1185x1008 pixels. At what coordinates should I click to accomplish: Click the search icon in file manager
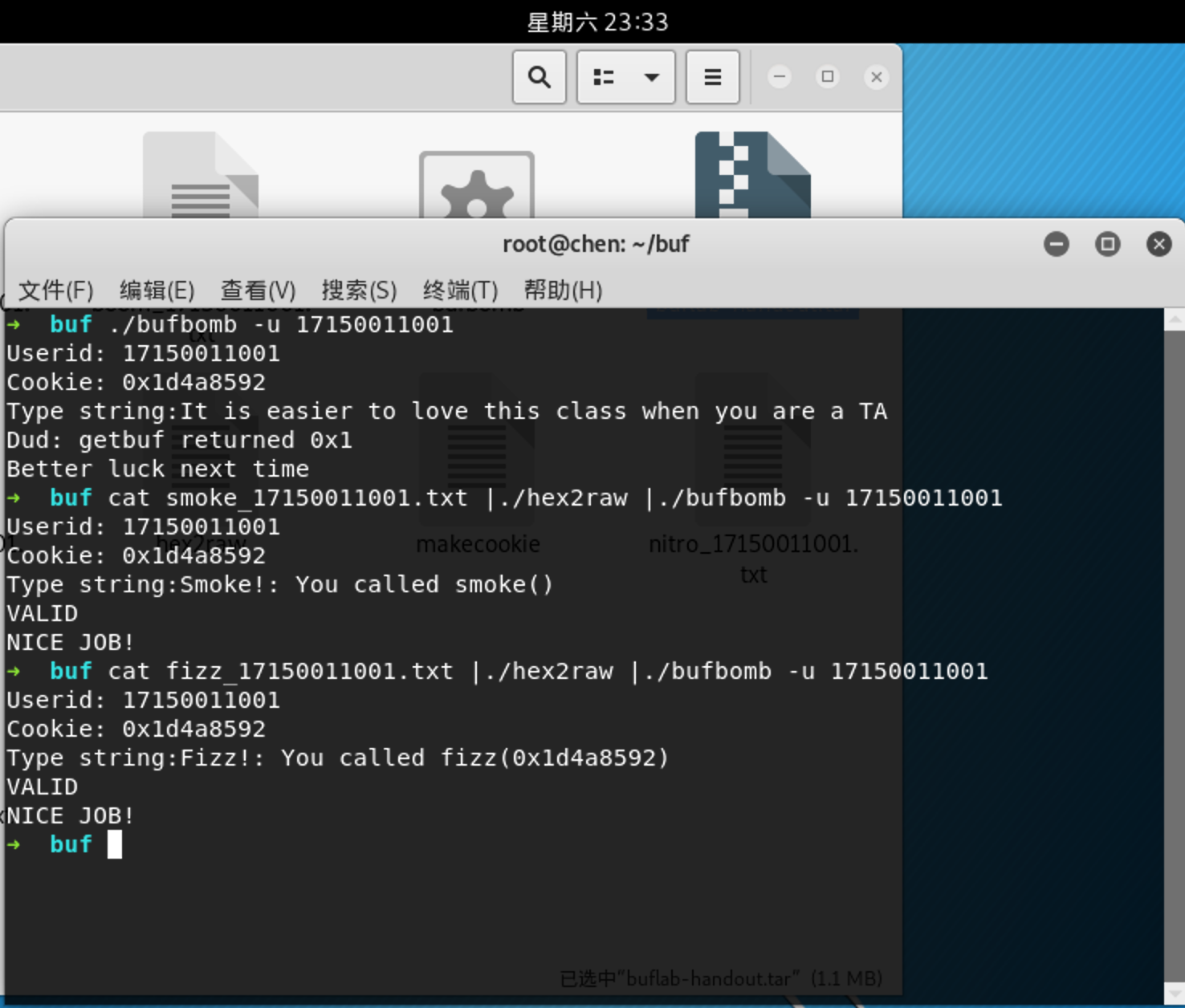[540, 77]
